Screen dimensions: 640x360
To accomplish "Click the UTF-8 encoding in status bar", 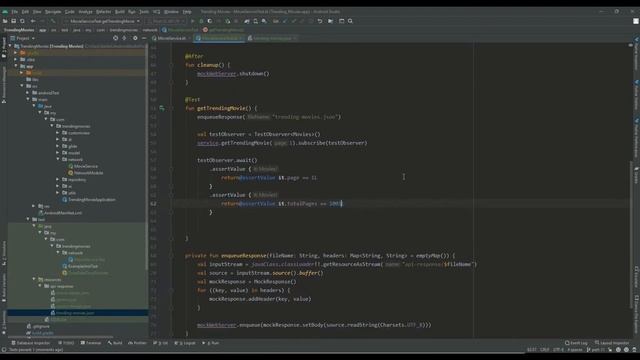I will (558, 350).
